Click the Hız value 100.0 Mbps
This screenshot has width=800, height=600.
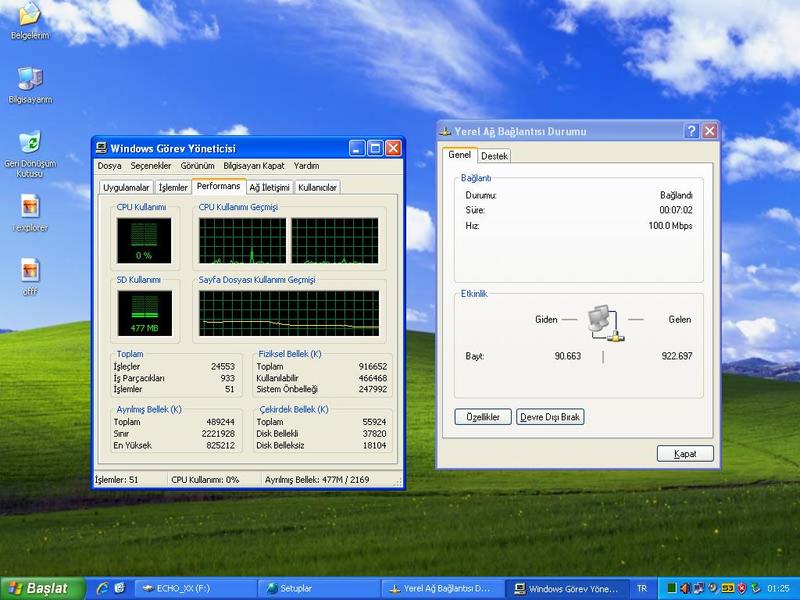pyautogui.click(x=670, y=226)
